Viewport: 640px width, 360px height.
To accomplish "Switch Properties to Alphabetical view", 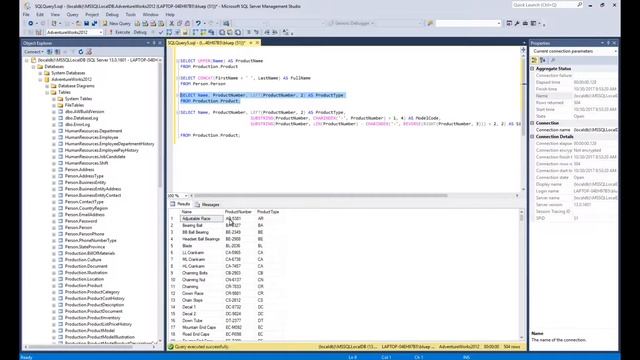I will tap(543, 60).
